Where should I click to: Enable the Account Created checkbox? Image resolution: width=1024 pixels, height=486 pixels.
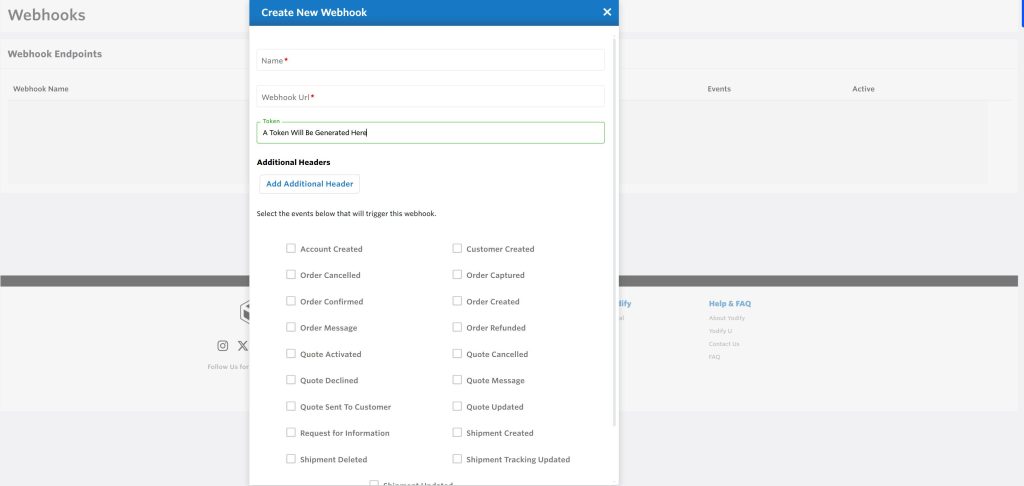pos(291,249)
